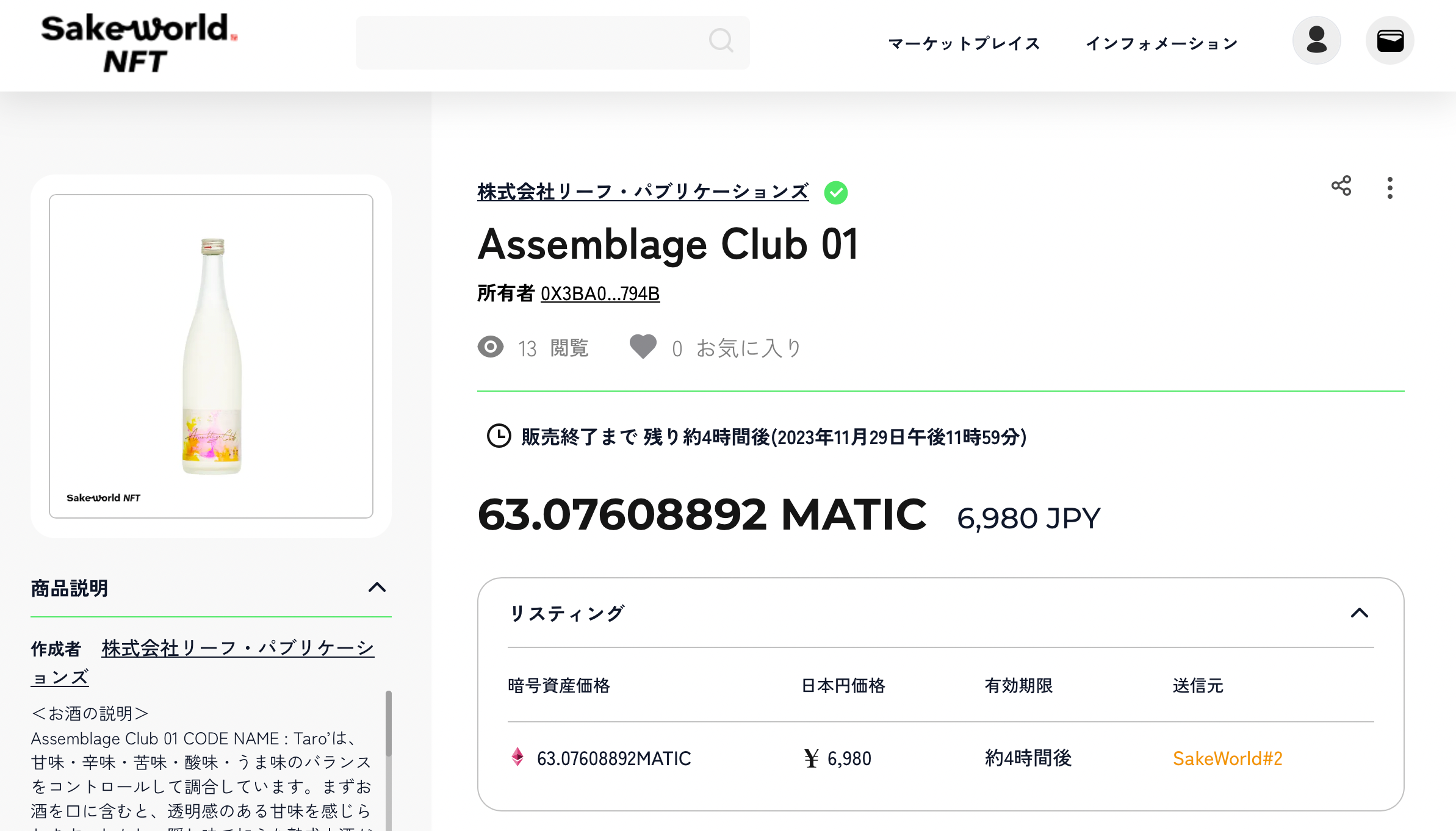
Task: Open the マーケットプレイス menu
Action: tap(964, 43)
